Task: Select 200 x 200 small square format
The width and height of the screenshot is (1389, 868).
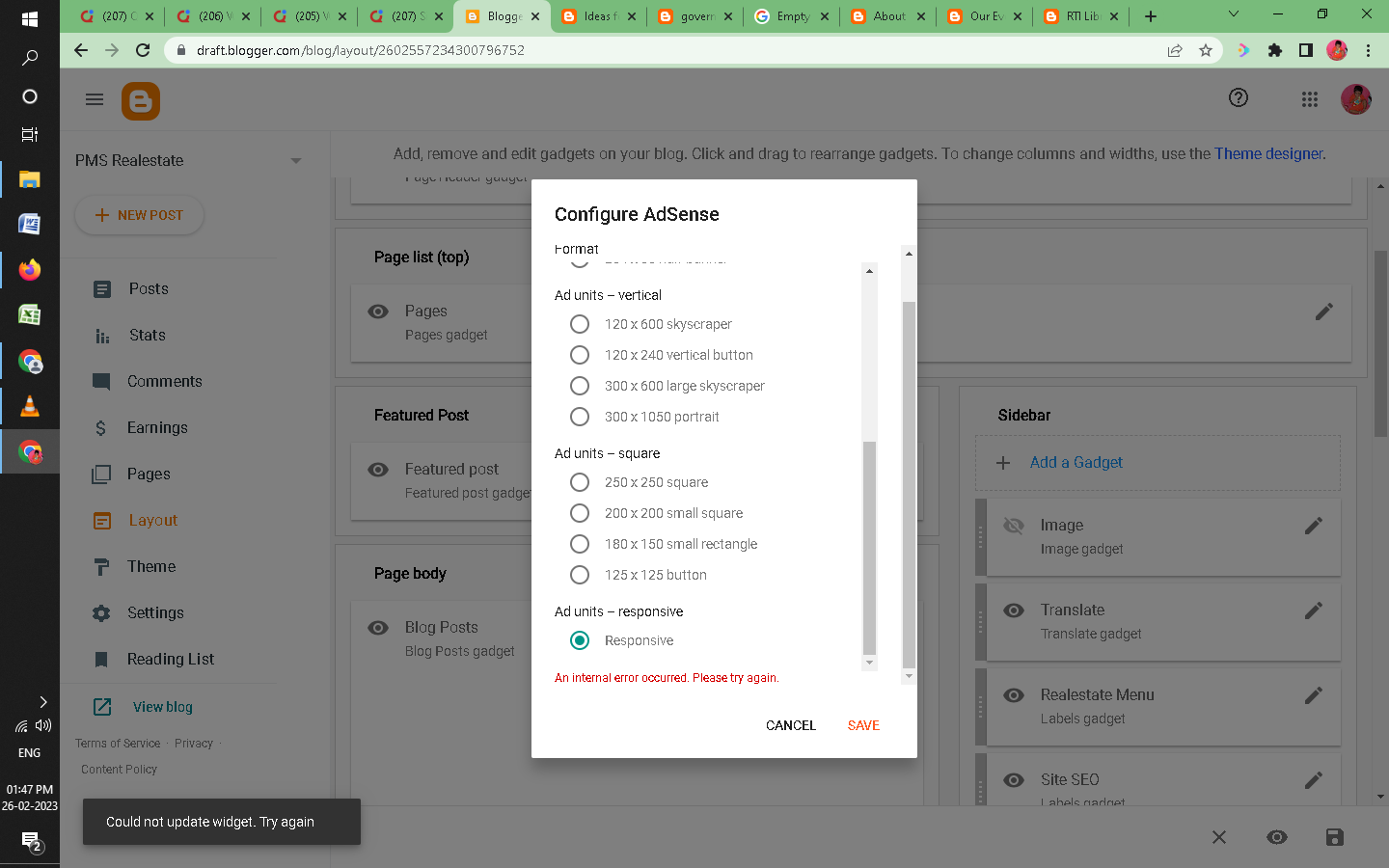Action: click(x=580, y=513)
